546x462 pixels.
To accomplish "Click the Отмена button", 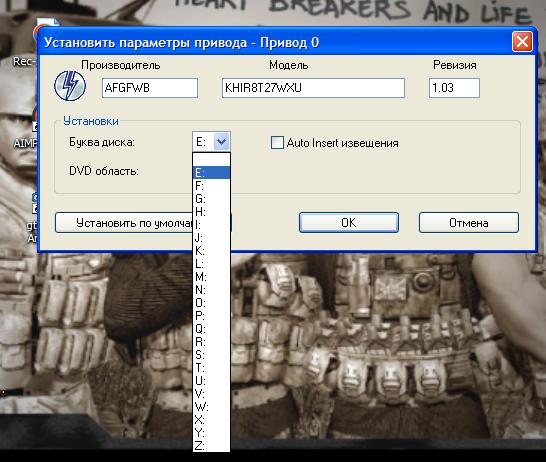I will click(x=469, y=222).
